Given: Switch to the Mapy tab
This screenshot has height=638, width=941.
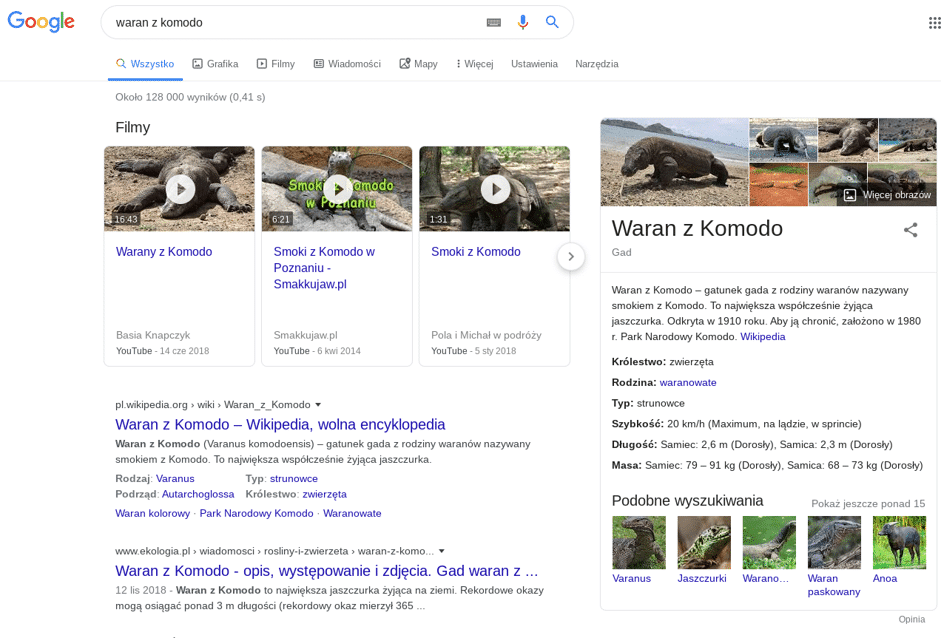Looking at the screenshot, I should pos(419,64).
